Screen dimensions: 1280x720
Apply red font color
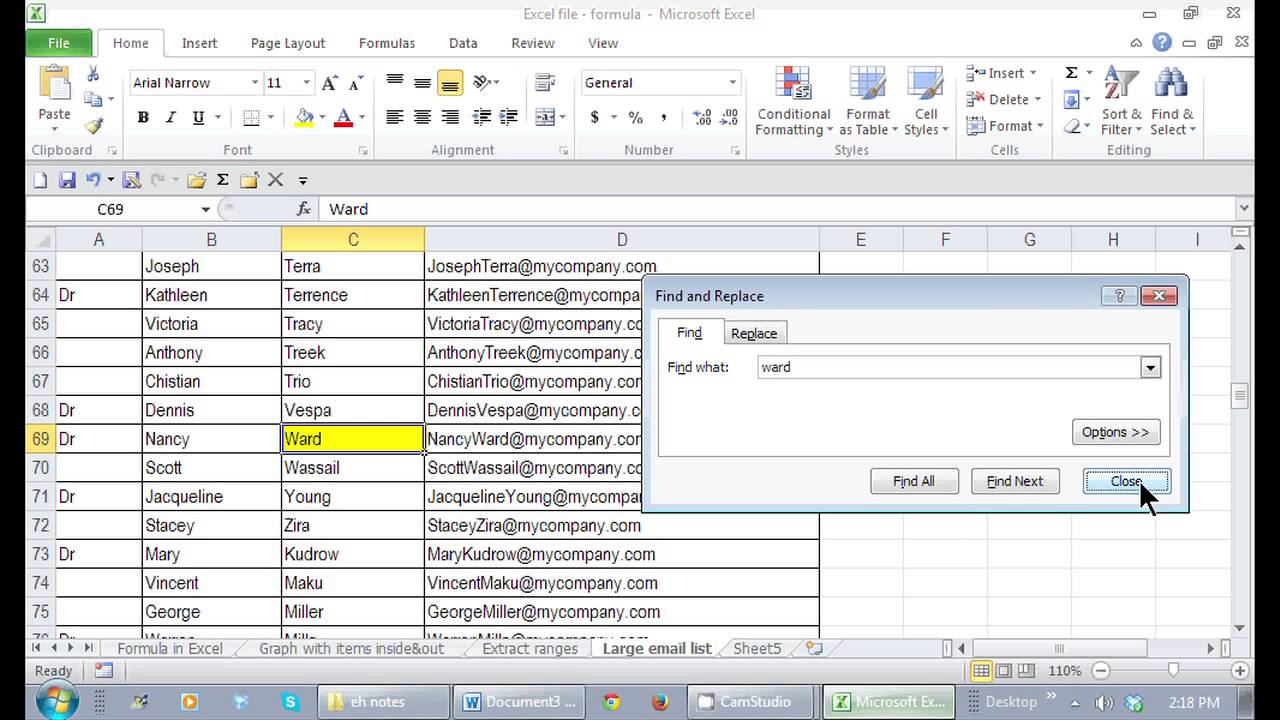tap(344, 118)
